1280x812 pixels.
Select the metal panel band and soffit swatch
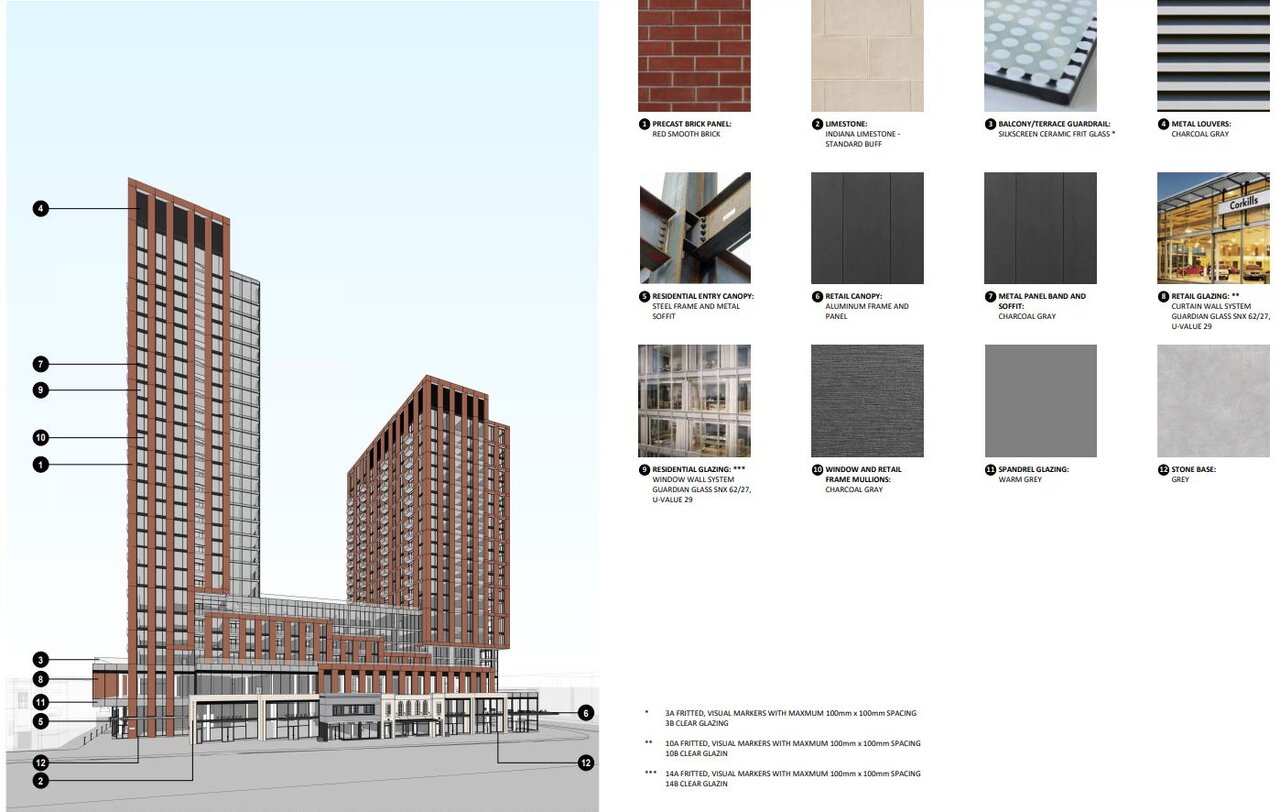tap(1040, 228)
